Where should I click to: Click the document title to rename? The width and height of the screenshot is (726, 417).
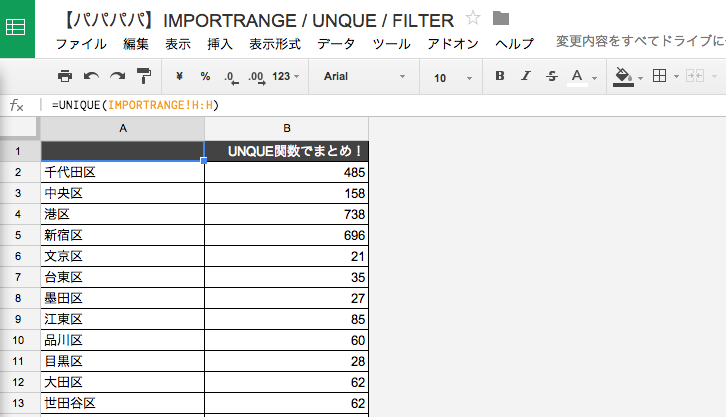pyautogui.click(x=257, y=20)
